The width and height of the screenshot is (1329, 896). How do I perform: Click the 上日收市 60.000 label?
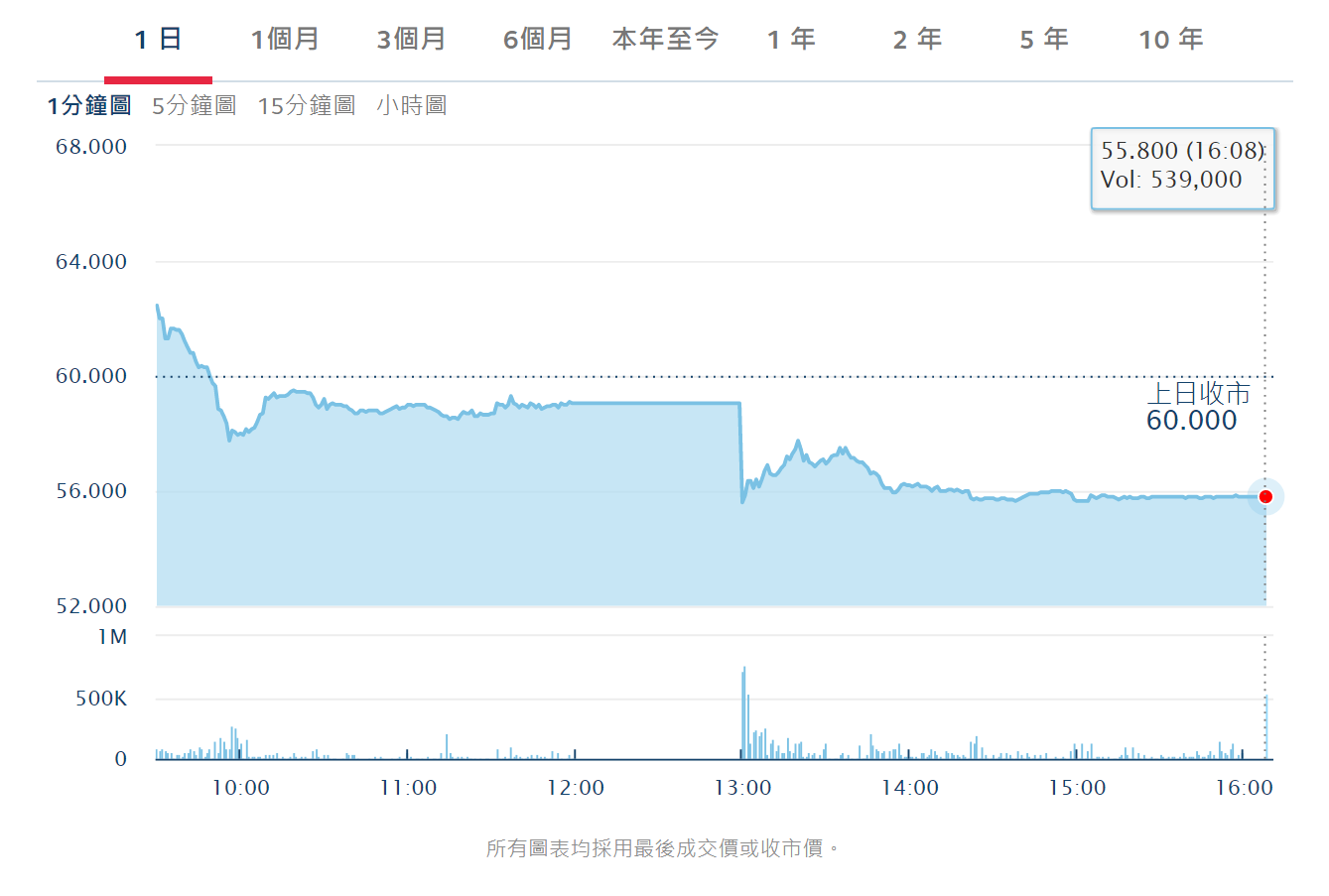point(1196,408)
